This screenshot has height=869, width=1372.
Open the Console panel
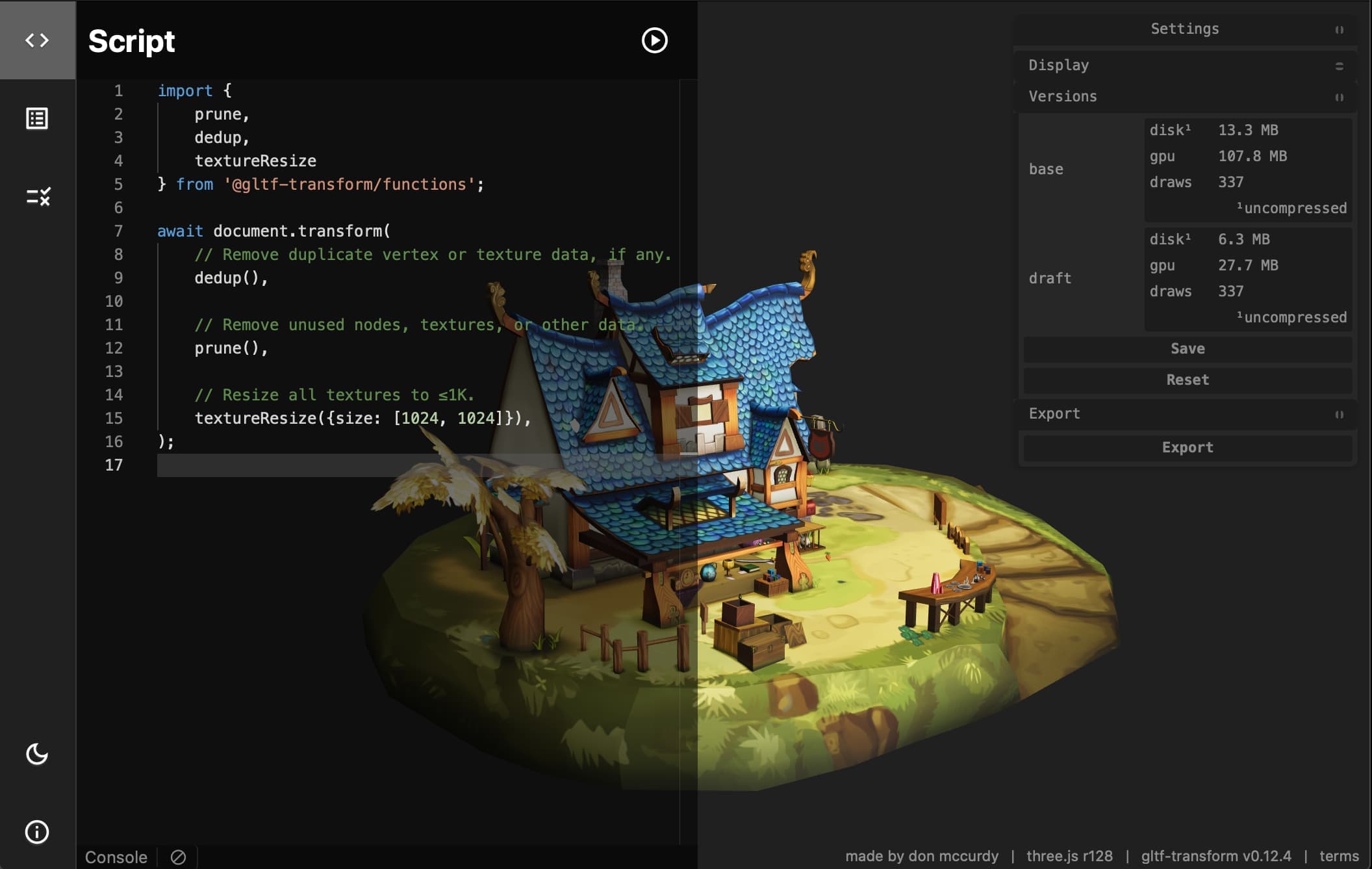(116, 857)
